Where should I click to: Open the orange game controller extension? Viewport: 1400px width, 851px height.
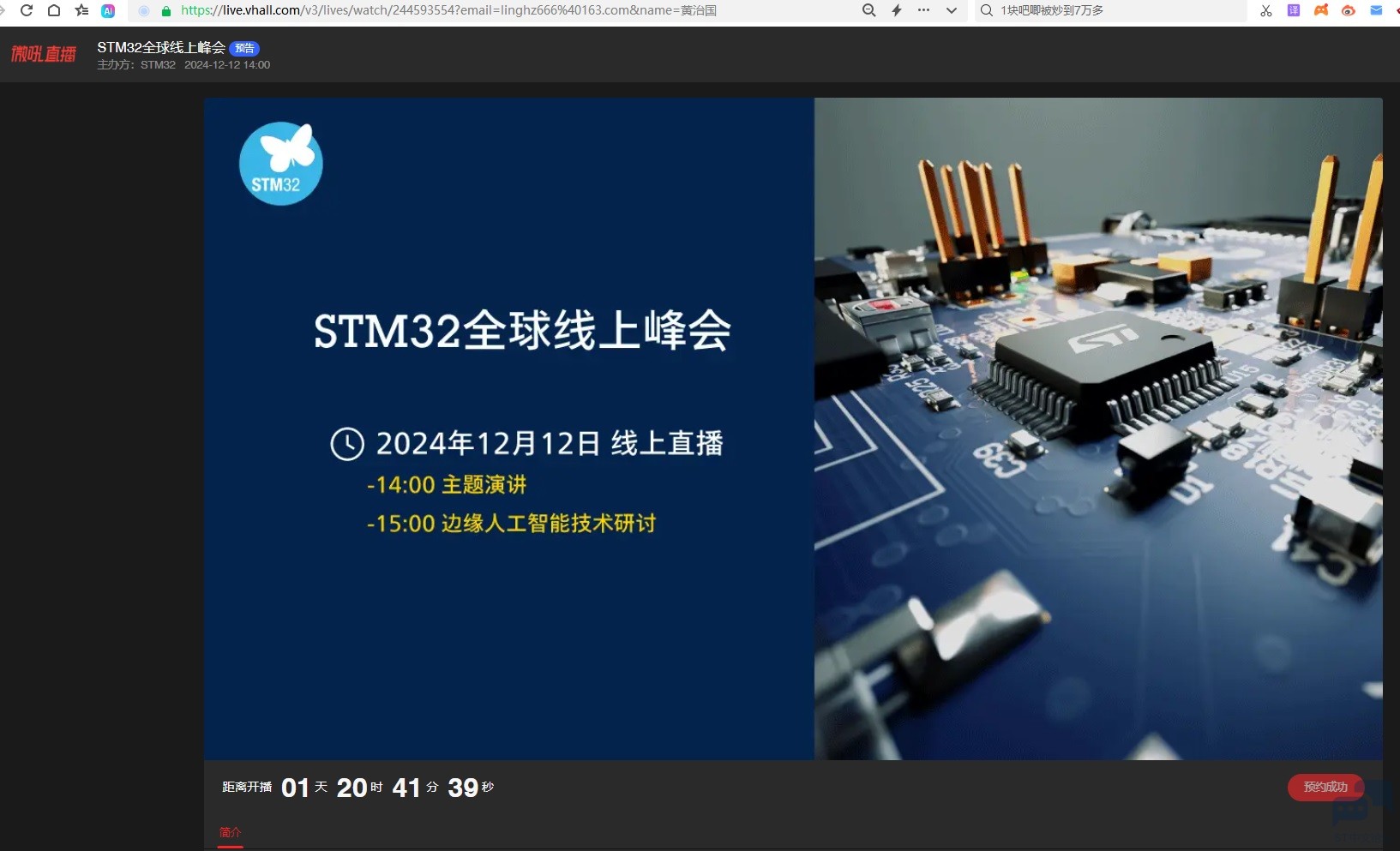tap(1321, 10)
